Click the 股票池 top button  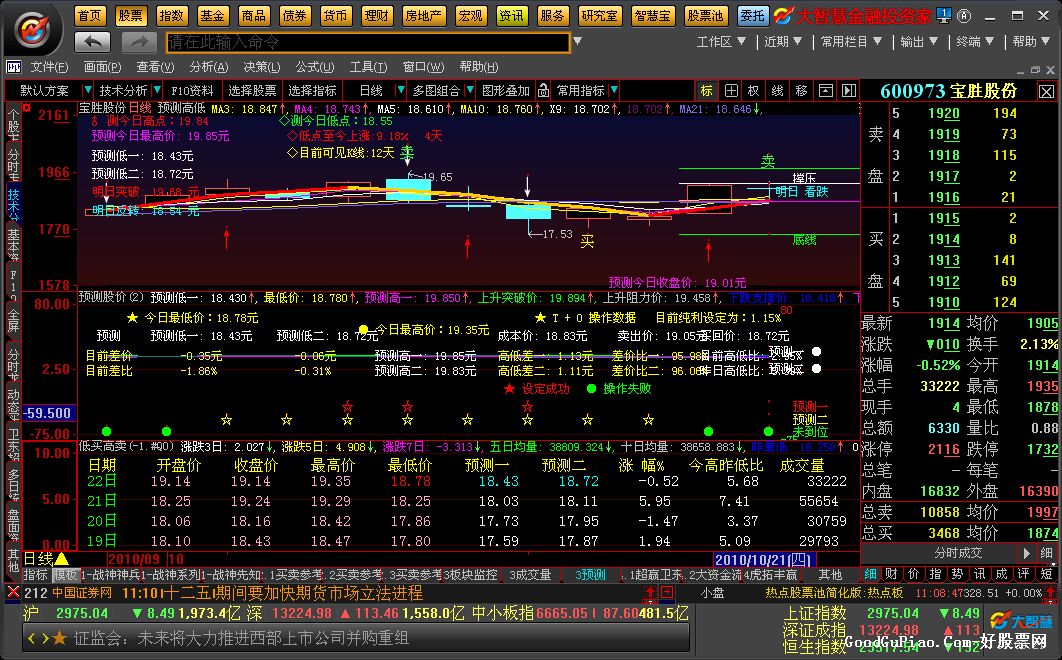coord(705,16)
